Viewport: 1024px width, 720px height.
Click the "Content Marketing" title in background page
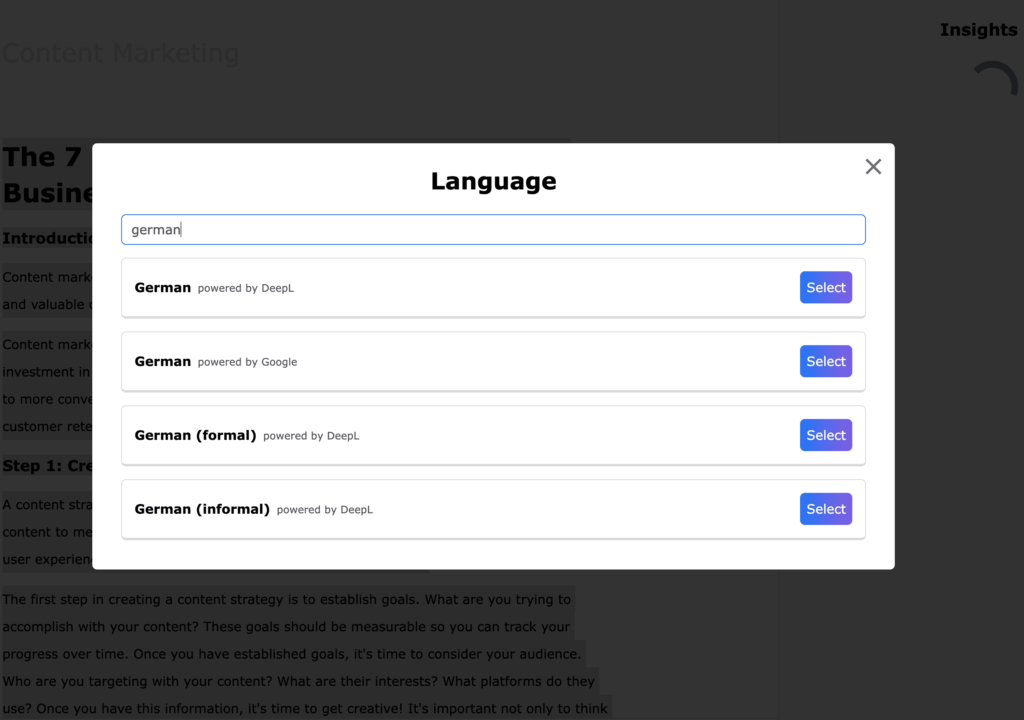(x=121, y=53)
